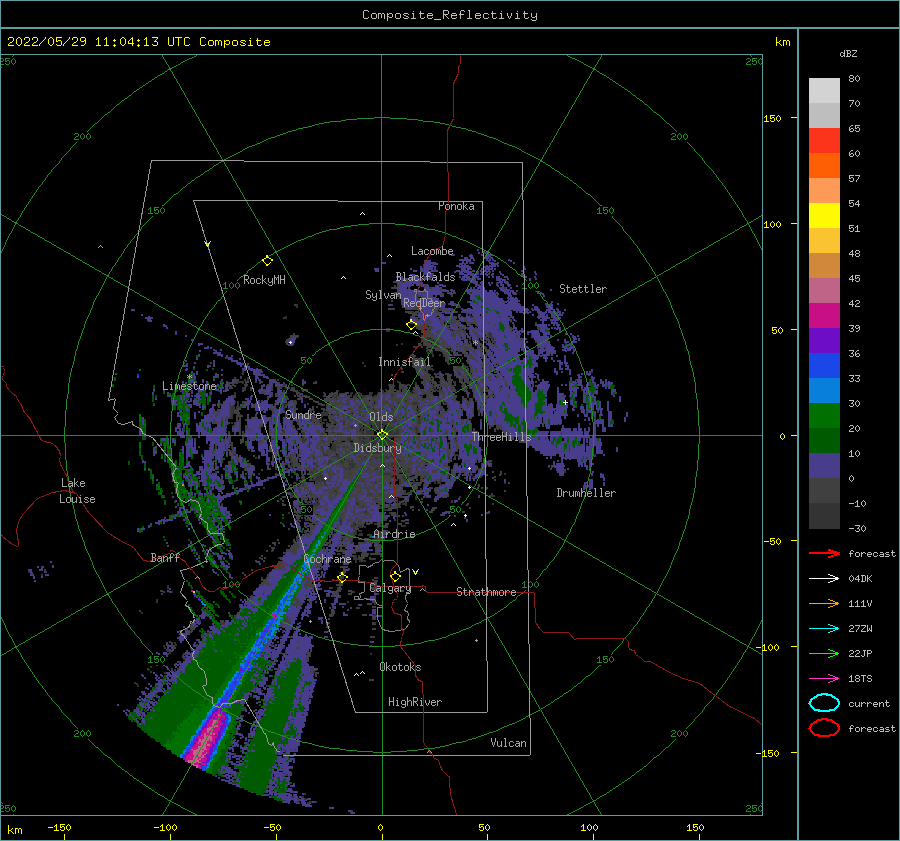Viewport: 900px width, 841px height.
Task: Click the yellow diamond marker west of Calgary
Action: pyautogui.click(x=342, y=577)
